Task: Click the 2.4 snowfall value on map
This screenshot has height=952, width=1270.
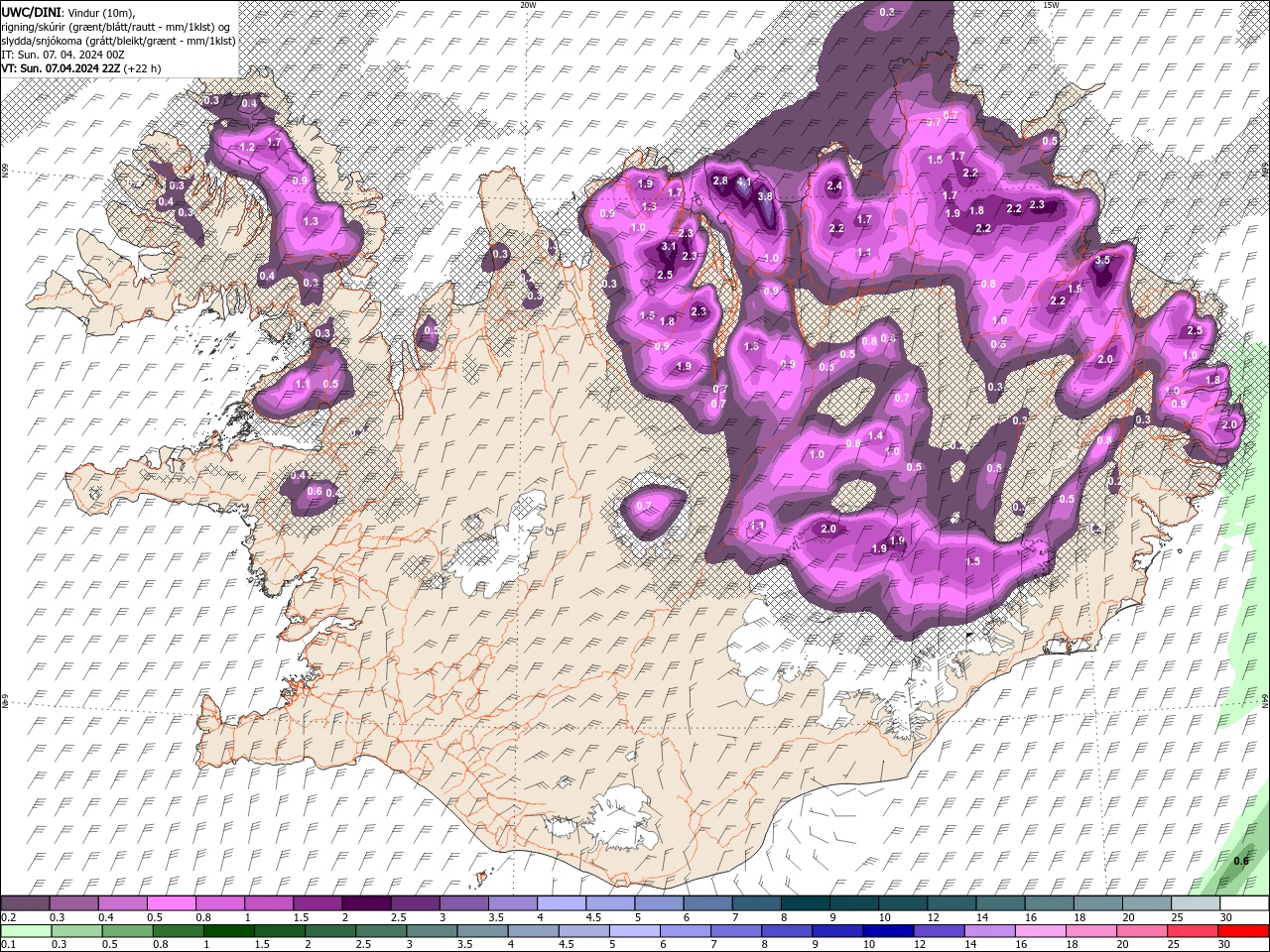Action: (834, 185)
